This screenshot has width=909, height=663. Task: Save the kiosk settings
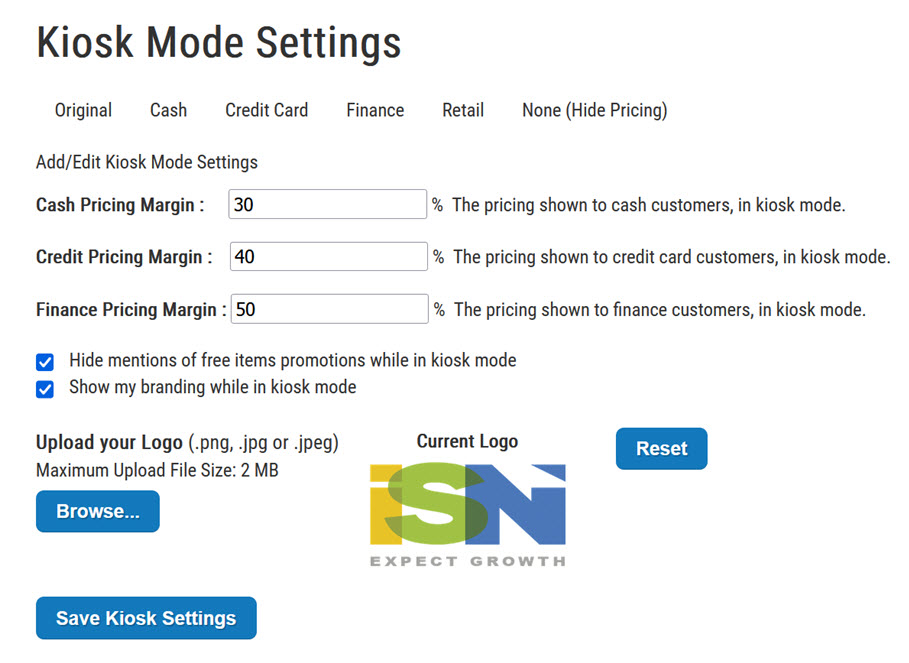[x=146, y=618]
